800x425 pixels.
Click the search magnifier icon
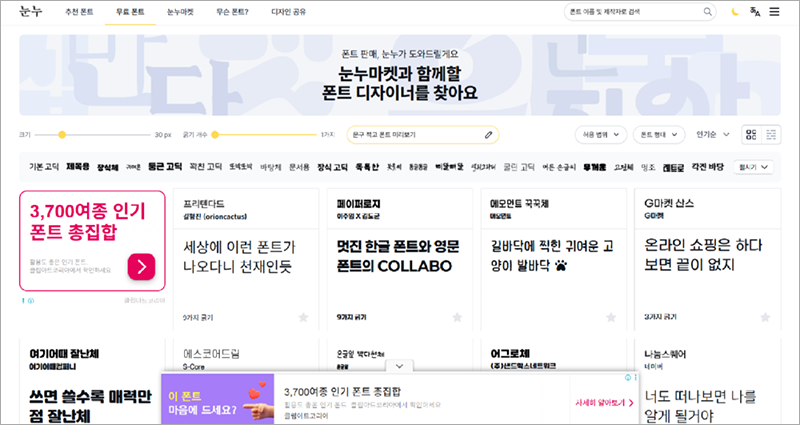[x=708, y=12]
